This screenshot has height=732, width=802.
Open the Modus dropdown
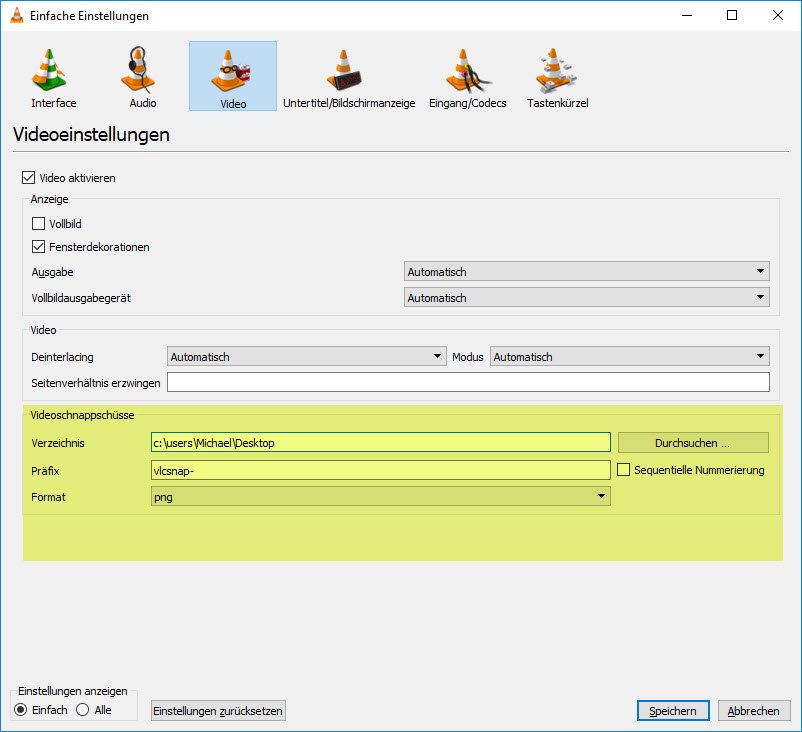point(630,357)
